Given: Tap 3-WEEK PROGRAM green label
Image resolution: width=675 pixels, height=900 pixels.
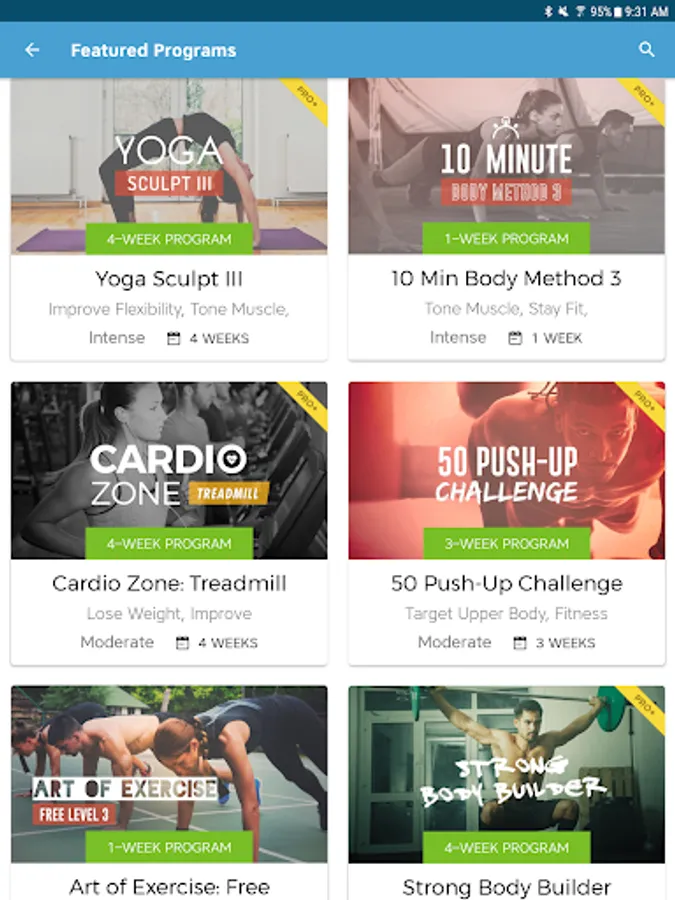Looking at the screenshot, I should pyautogui.click(x=506, y=543).
